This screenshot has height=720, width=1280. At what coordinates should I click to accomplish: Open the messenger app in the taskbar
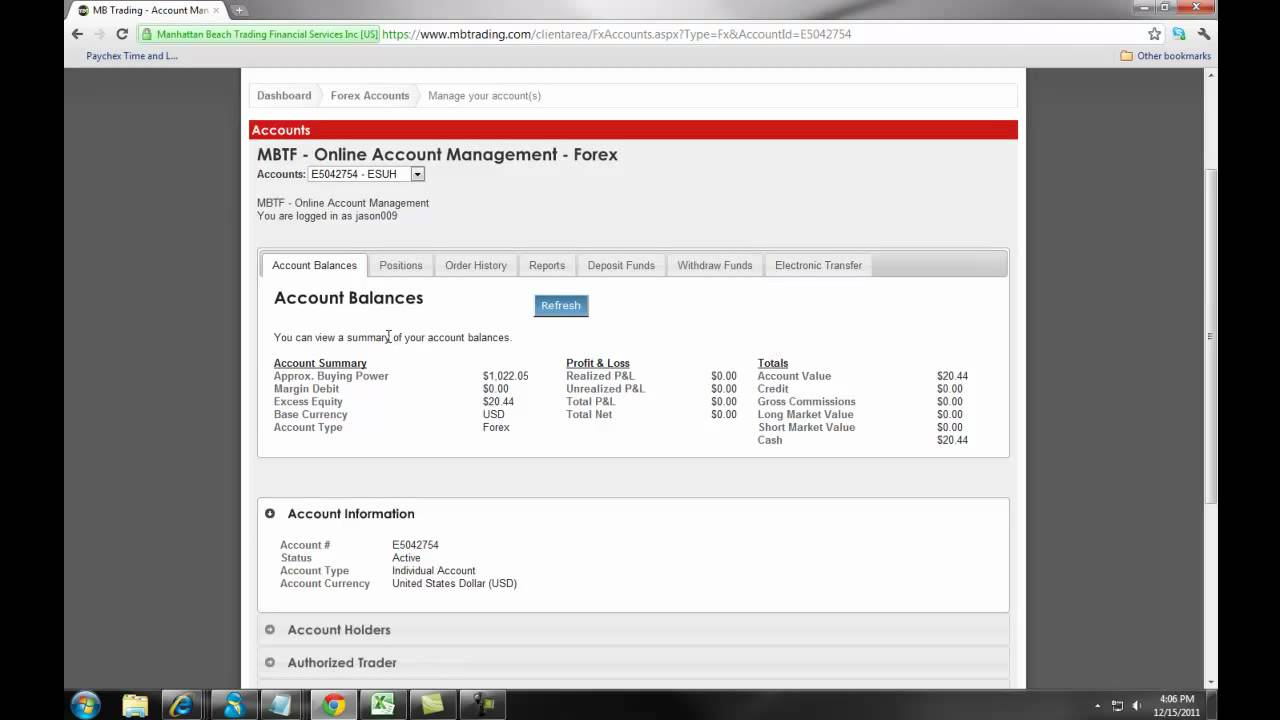point(233,705)
